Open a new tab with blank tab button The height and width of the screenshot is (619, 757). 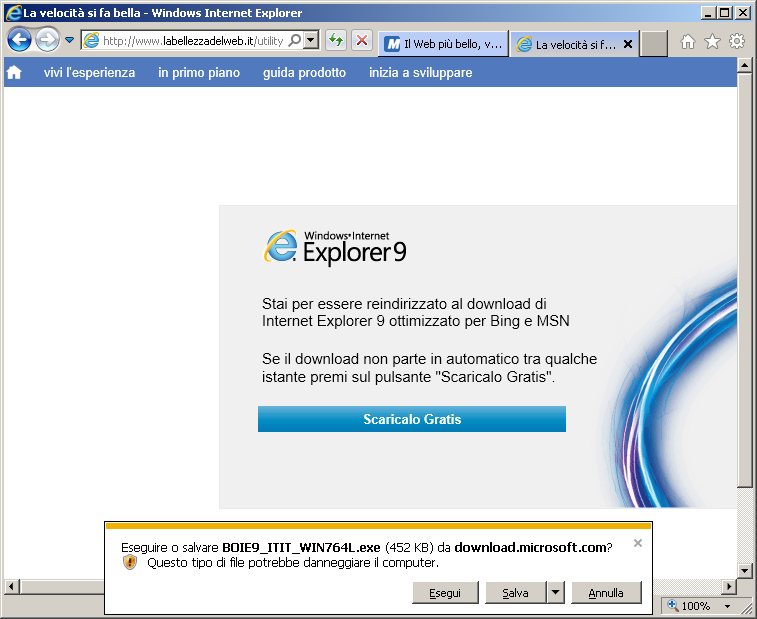point(654,44)
